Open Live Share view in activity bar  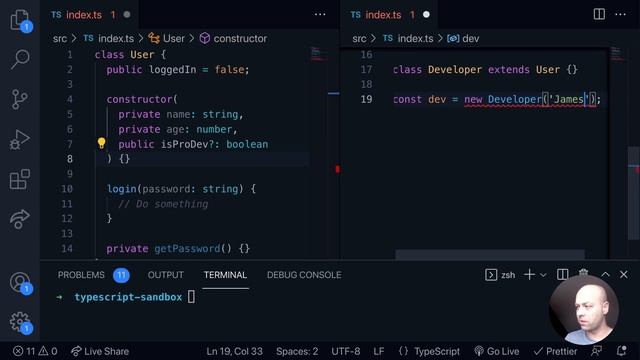[x=20, y=219]
